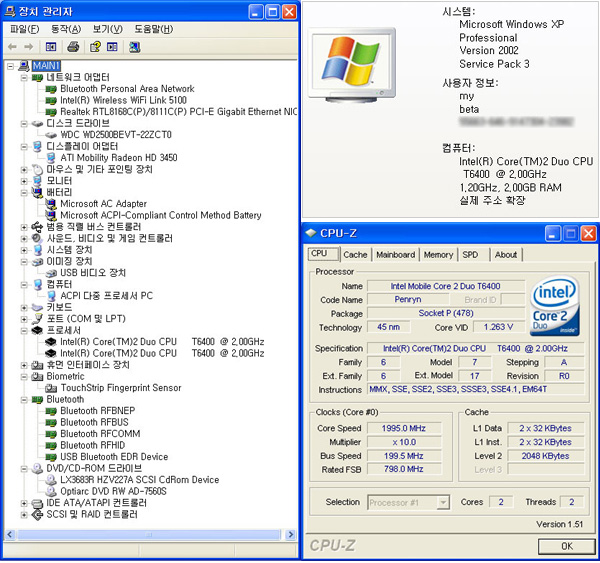600x563 pixels.
Task: Click the OK button in CPU-Z
Action: coord(566,546)
